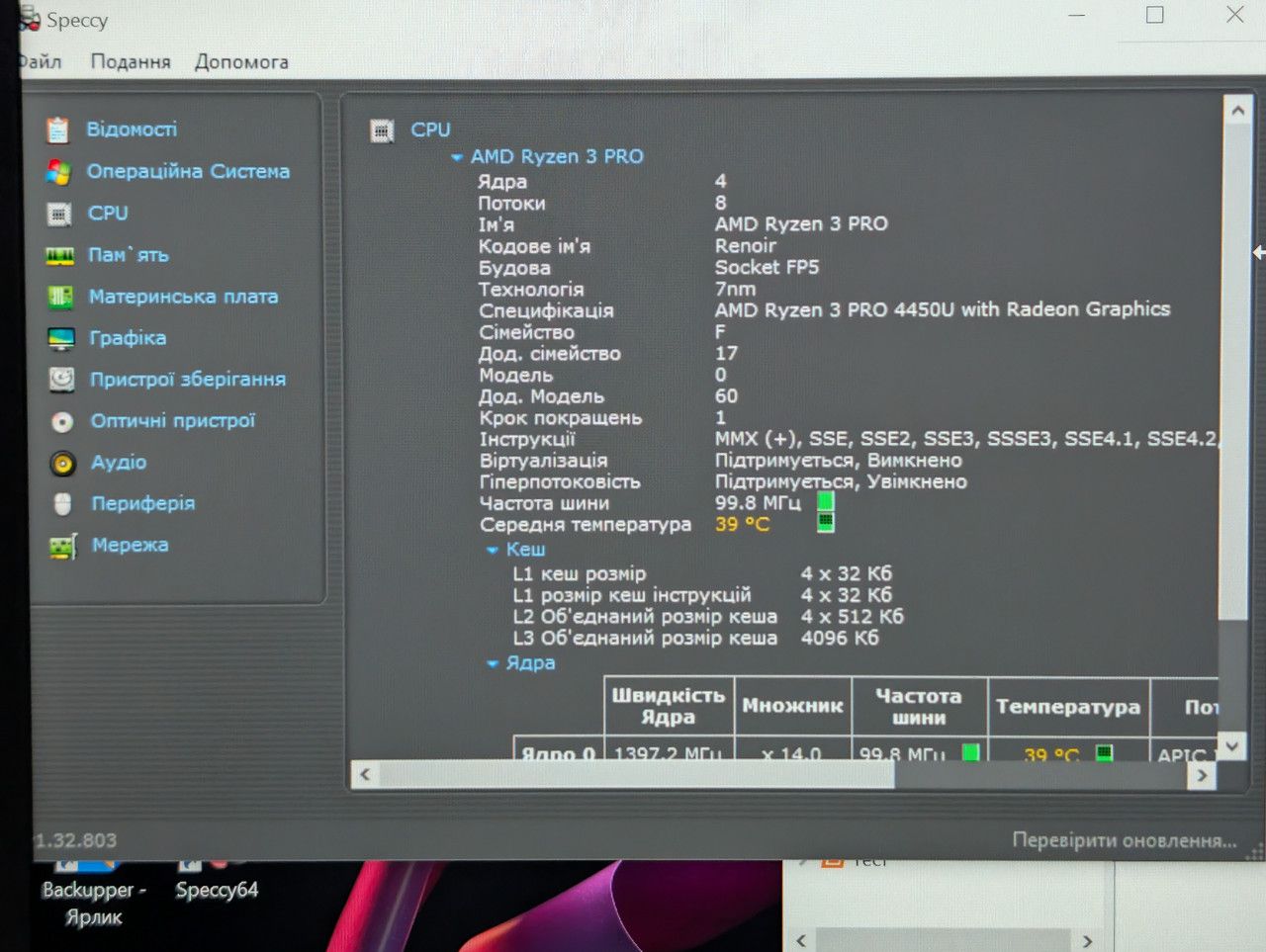The width and height of the screenshot is (1266, 952).
Task: Click the horizontal scrollbar thumb in Speccy
Action: pos(637,775)
